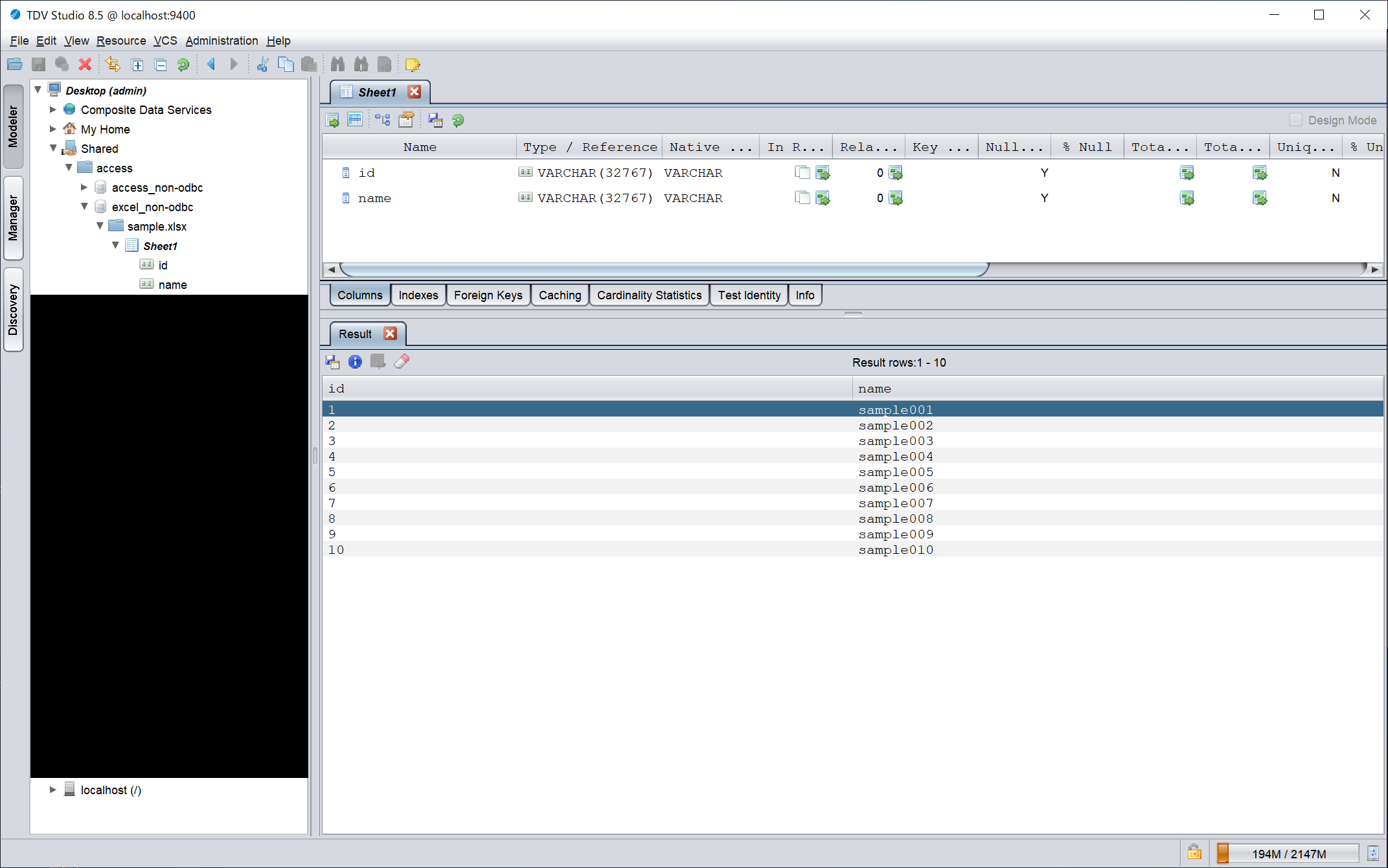Image resolution: width=1388 pixels, height=868 pixels.
Task: Click the relationship icon next to 0 in id row
Action: pyautogui.click(x=896, y=173)
